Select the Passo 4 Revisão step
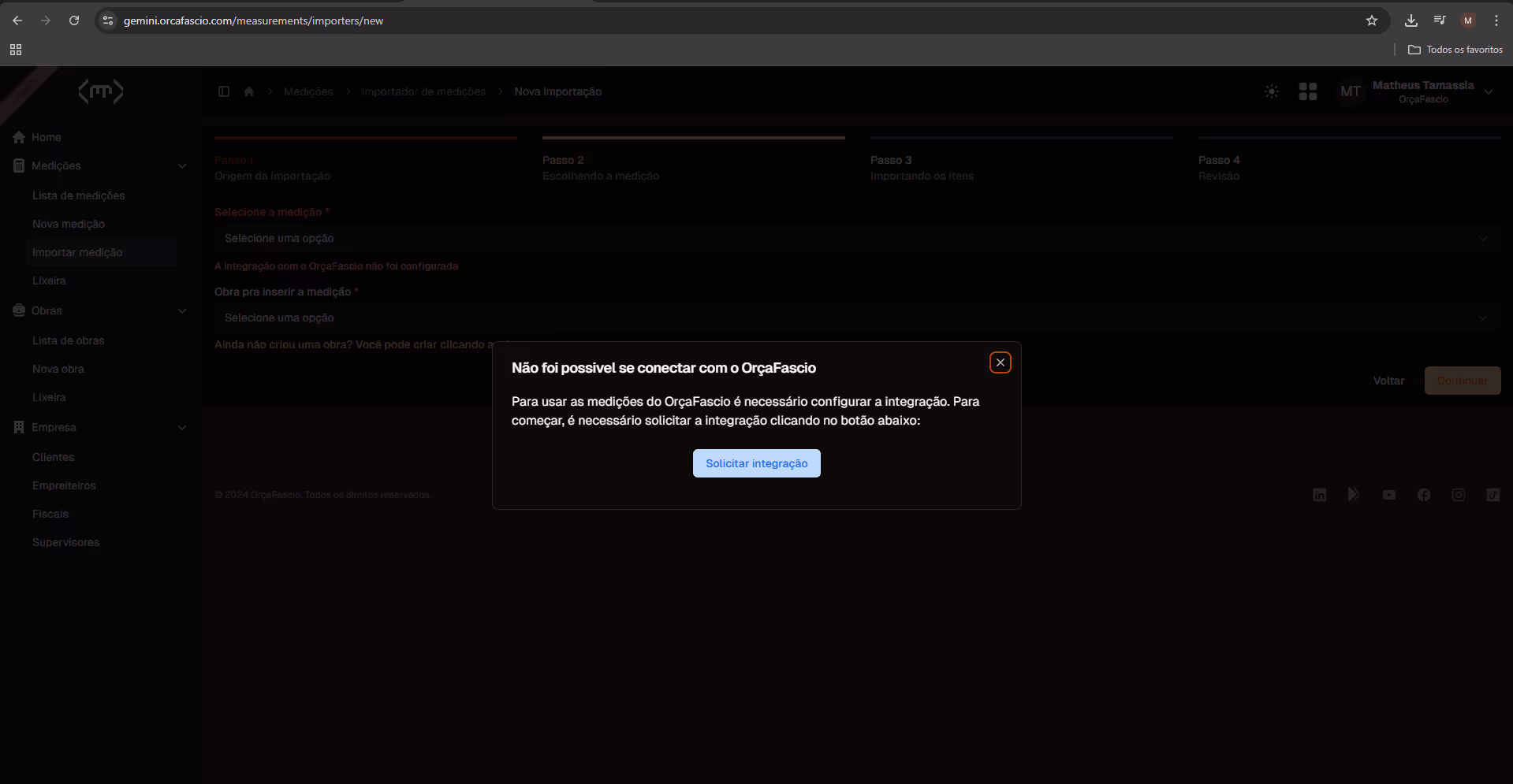The image size is (1513, 784). [x=1349, y=160]
